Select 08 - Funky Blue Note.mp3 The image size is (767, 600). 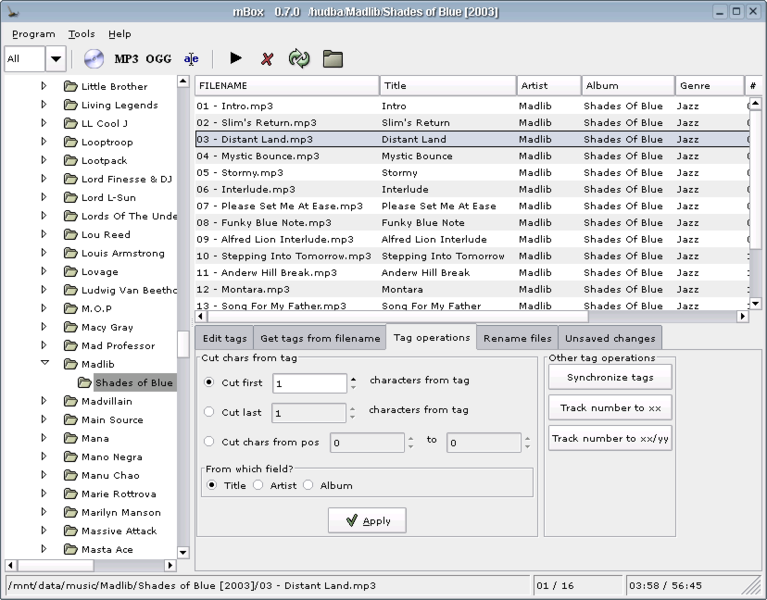[x=472, y=222]
